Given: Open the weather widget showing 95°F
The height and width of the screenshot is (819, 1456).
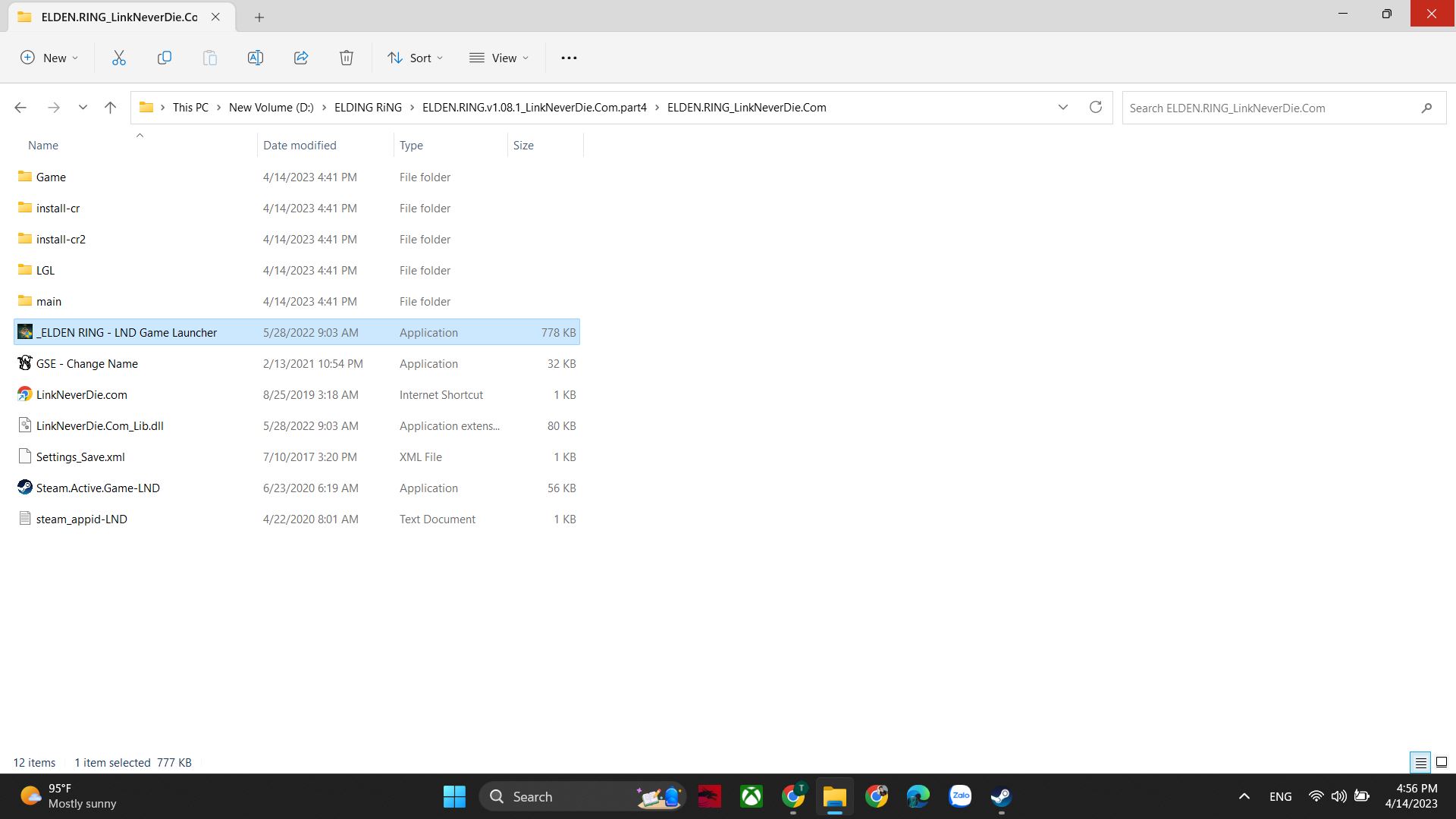Looking at the screenshot, I should tap(68, 796).
